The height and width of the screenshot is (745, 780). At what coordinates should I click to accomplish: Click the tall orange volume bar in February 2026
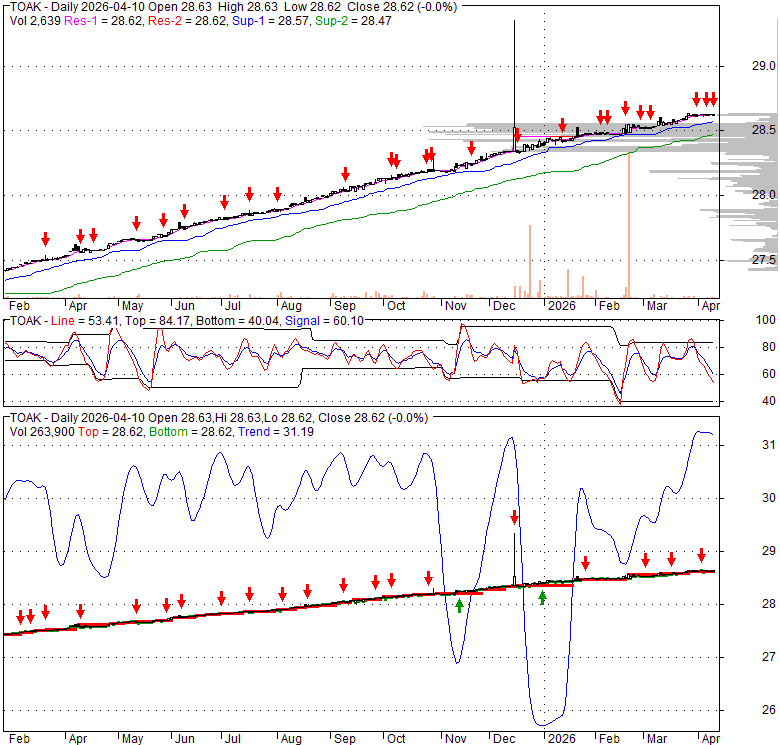pyautogui.click(x=628, y=225)
